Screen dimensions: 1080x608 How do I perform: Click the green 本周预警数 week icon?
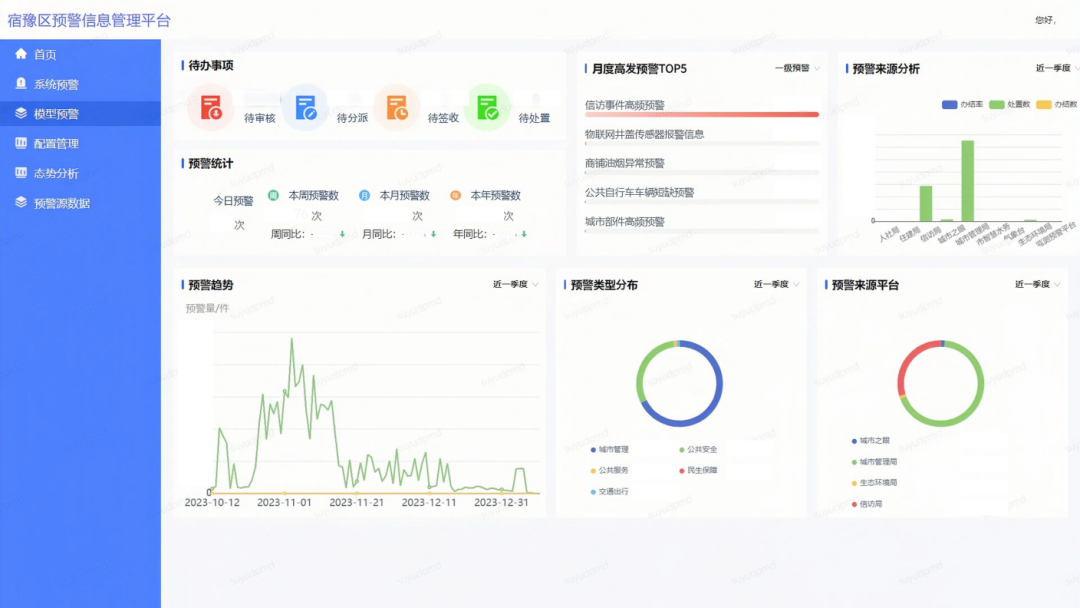(x=273, y=196)
